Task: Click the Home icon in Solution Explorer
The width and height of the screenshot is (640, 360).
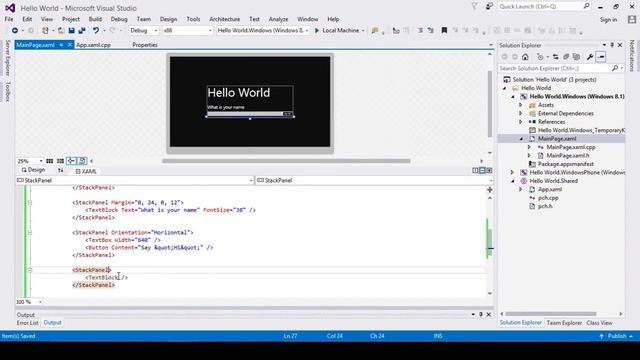Action: click(x=525, y=57)
